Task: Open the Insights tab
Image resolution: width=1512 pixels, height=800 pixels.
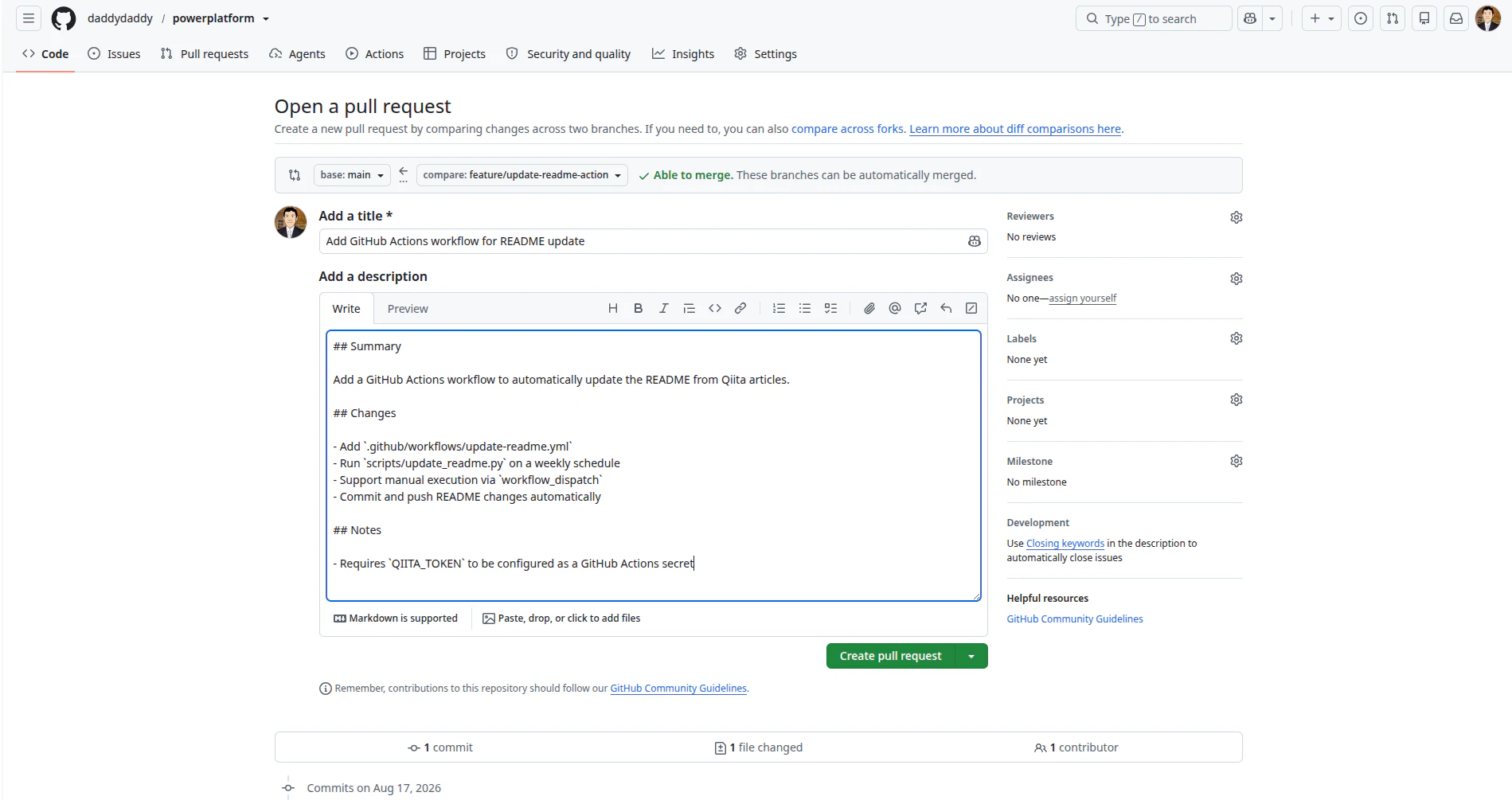Action: tap(683, 54)
